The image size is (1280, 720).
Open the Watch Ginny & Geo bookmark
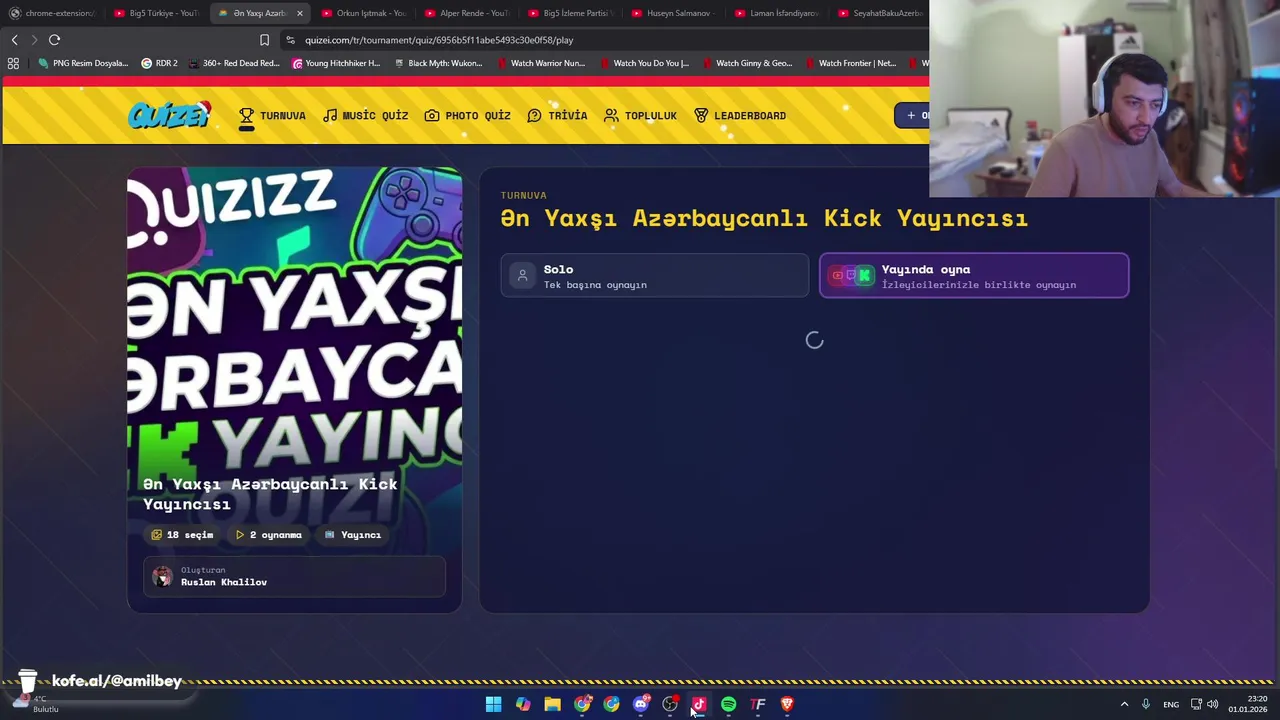pyautogui.click(x=746, y=63)
